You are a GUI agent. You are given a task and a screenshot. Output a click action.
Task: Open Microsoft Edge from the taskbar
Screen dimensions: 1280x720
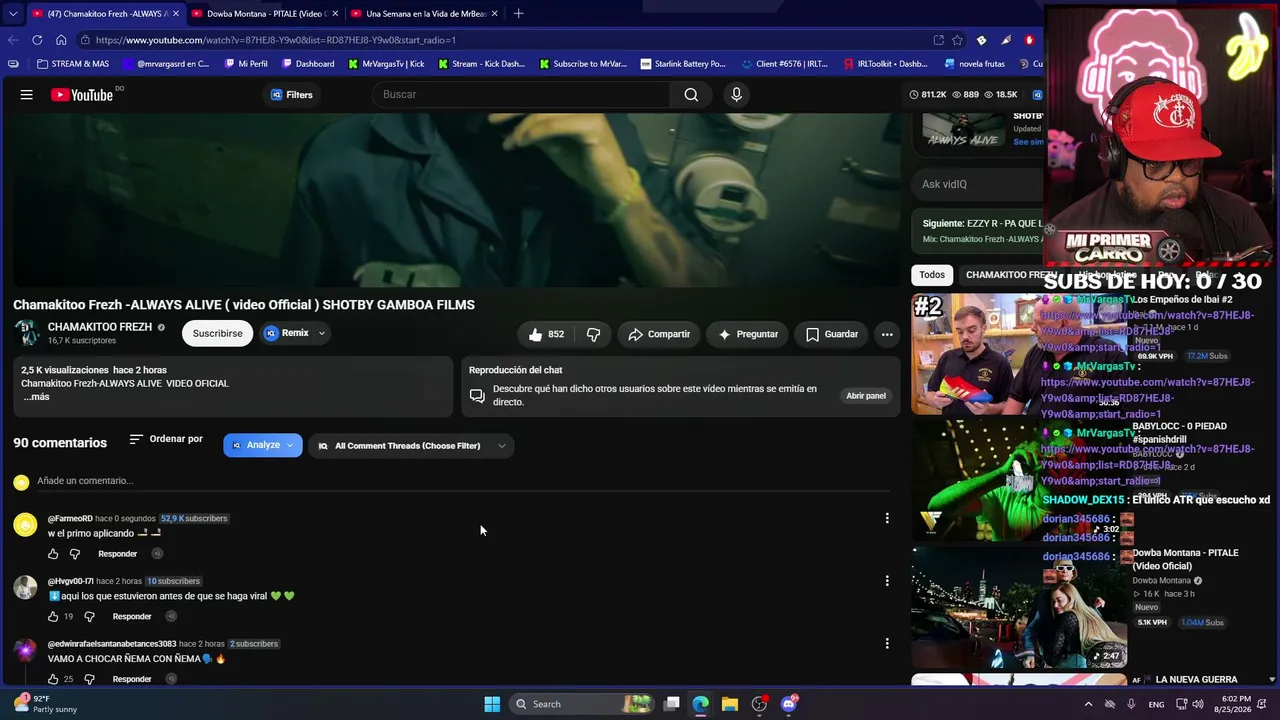coord(701,704)
